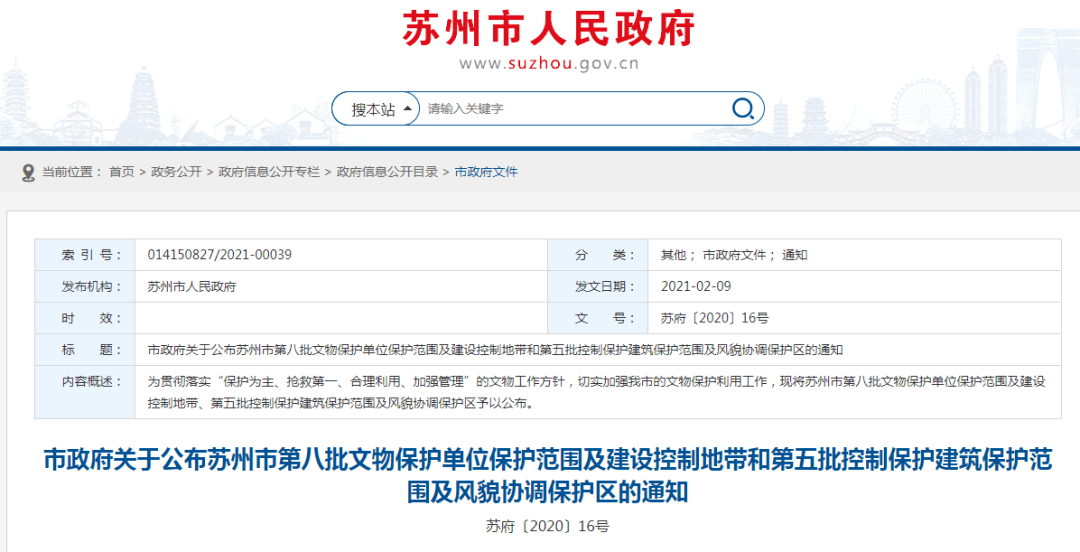Click the 发布机构 label cell
Image resolution: width=1080 pixels, height=552 pixels.
[85, 287]
